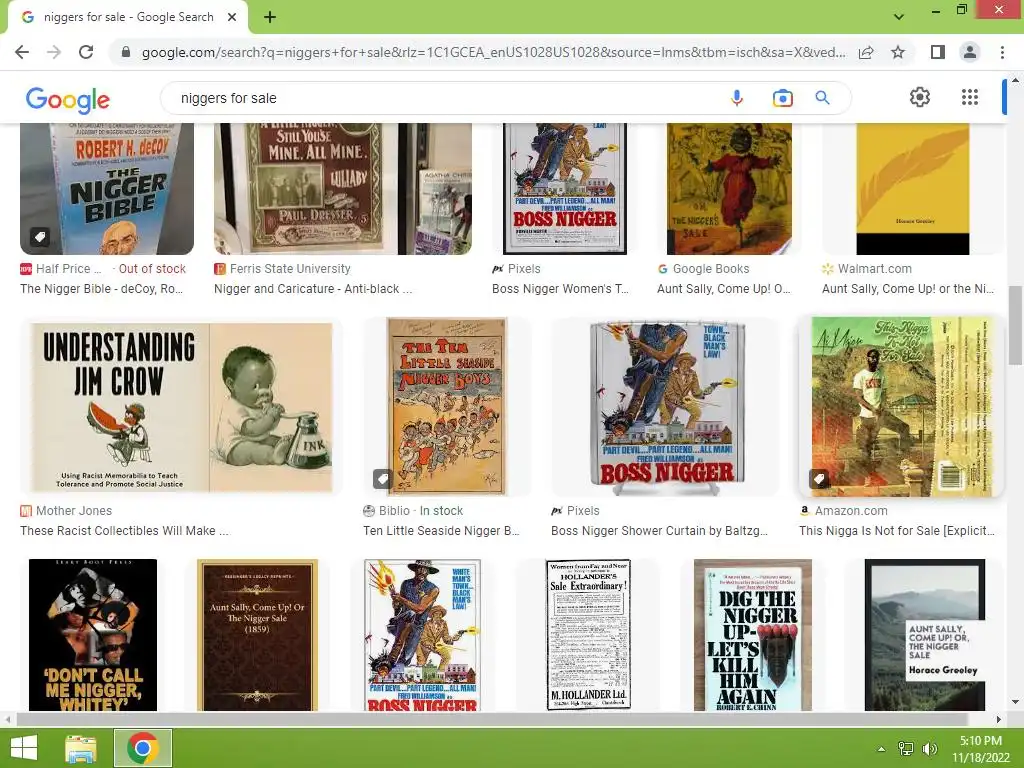Click 'These Racist Collectibles Will Make ...' title
The width and height of the screenshot is (1024, 768).
[x=125, y=531]
